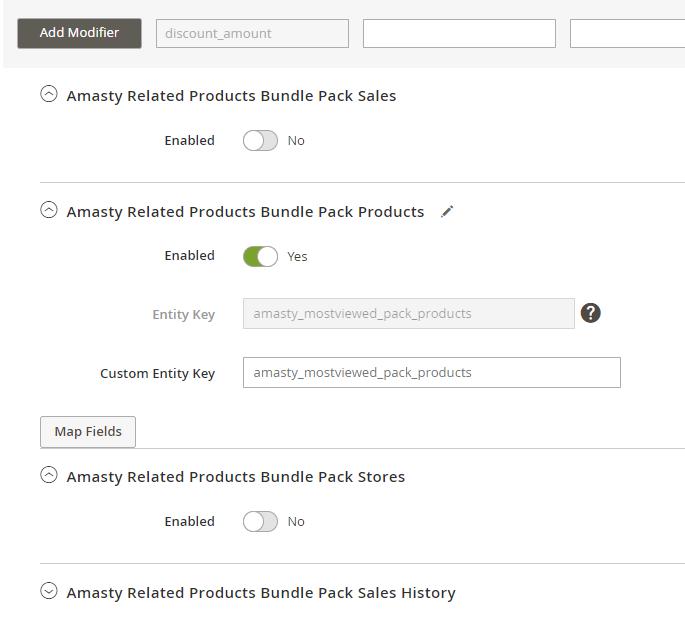Enable the Bundle Pack Sales toggle
This screenshot has height=617, width=685.
click(260, 141)
